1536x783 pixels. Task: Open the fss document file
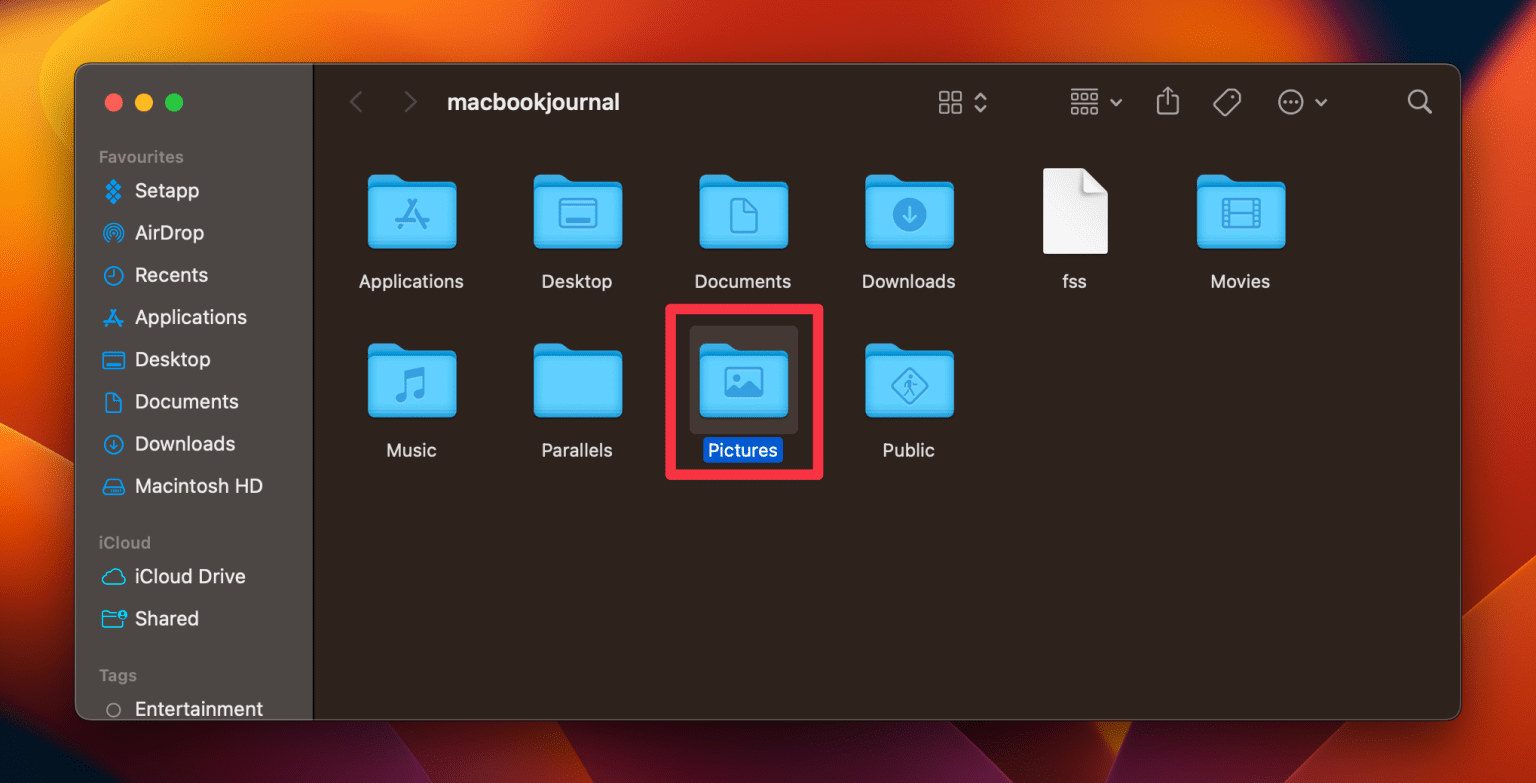coord(1074,212)
